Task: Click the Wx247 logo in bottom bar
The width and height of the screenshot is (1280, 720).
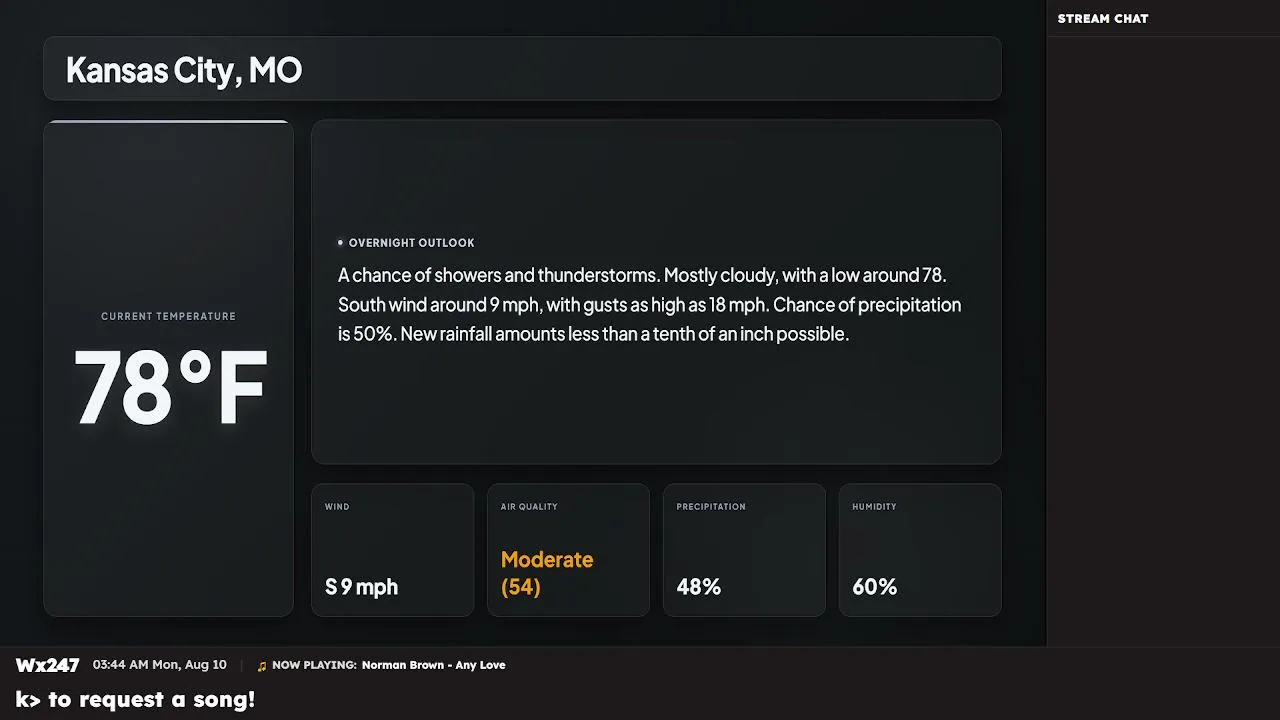Action: (x=47, y=665)
